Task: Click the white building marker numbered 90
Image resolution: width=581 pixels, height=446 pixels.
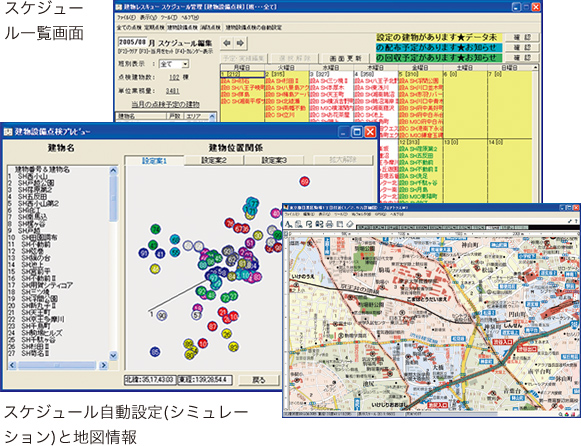Action: tap(162, 316)
